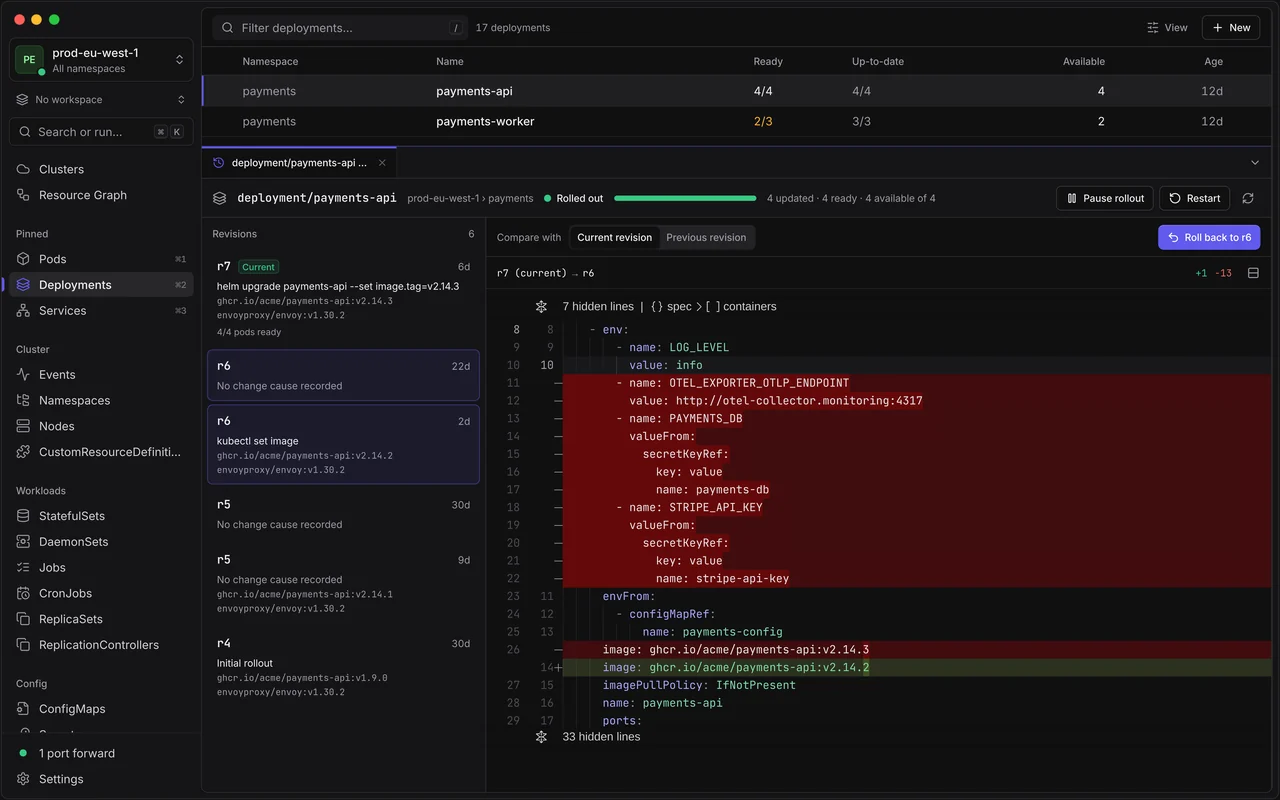Open CustomResourceDefinitions in the sidebar
Viewport: 1280px width, 800px height.
pos(101,452)
